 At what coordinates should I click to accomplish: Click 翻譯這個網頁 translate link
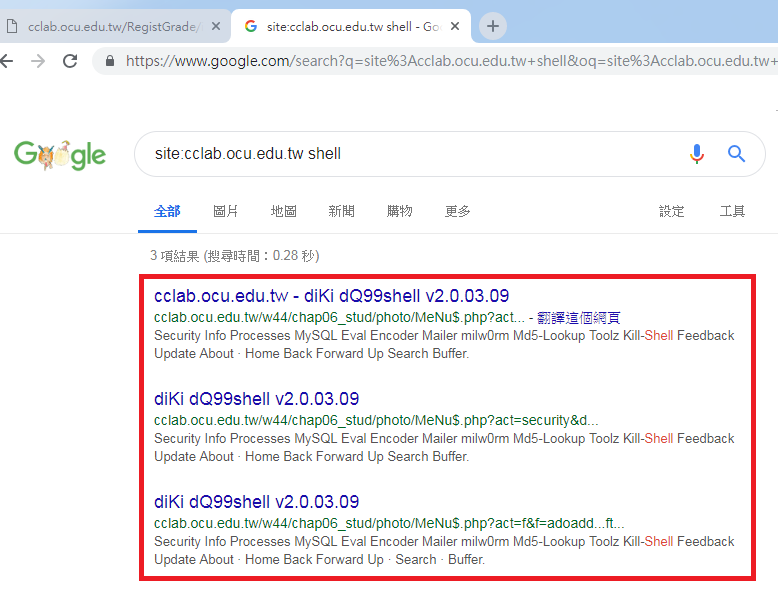click(579, 318)
